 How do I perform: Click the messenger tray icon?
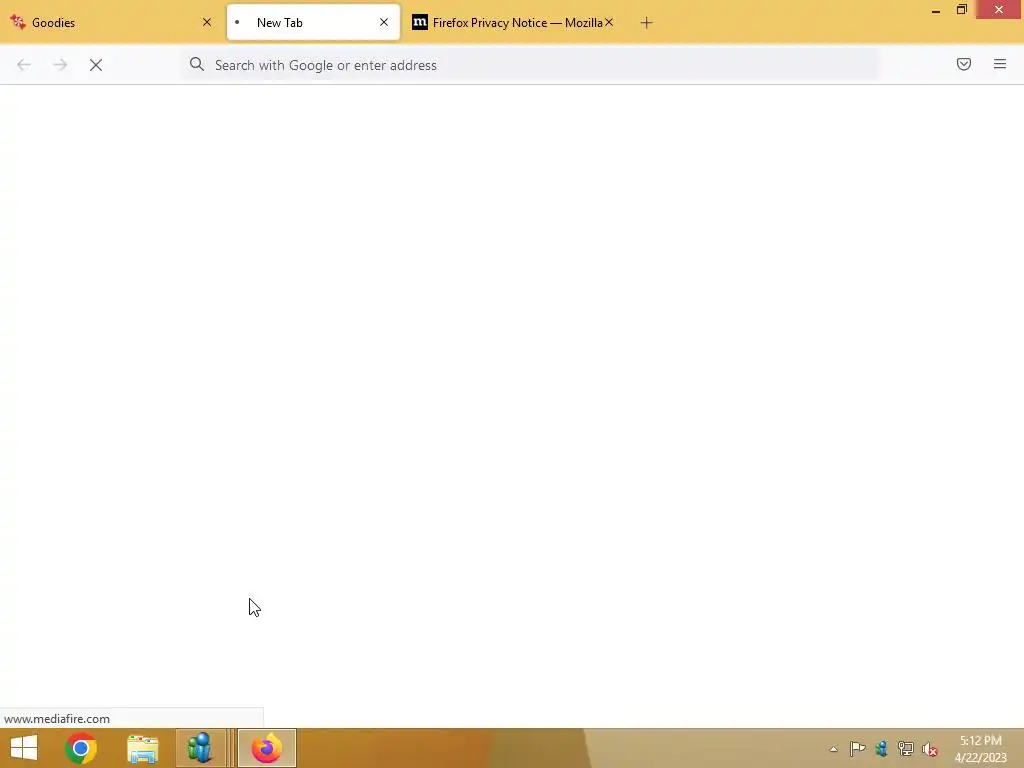point(882,749)
